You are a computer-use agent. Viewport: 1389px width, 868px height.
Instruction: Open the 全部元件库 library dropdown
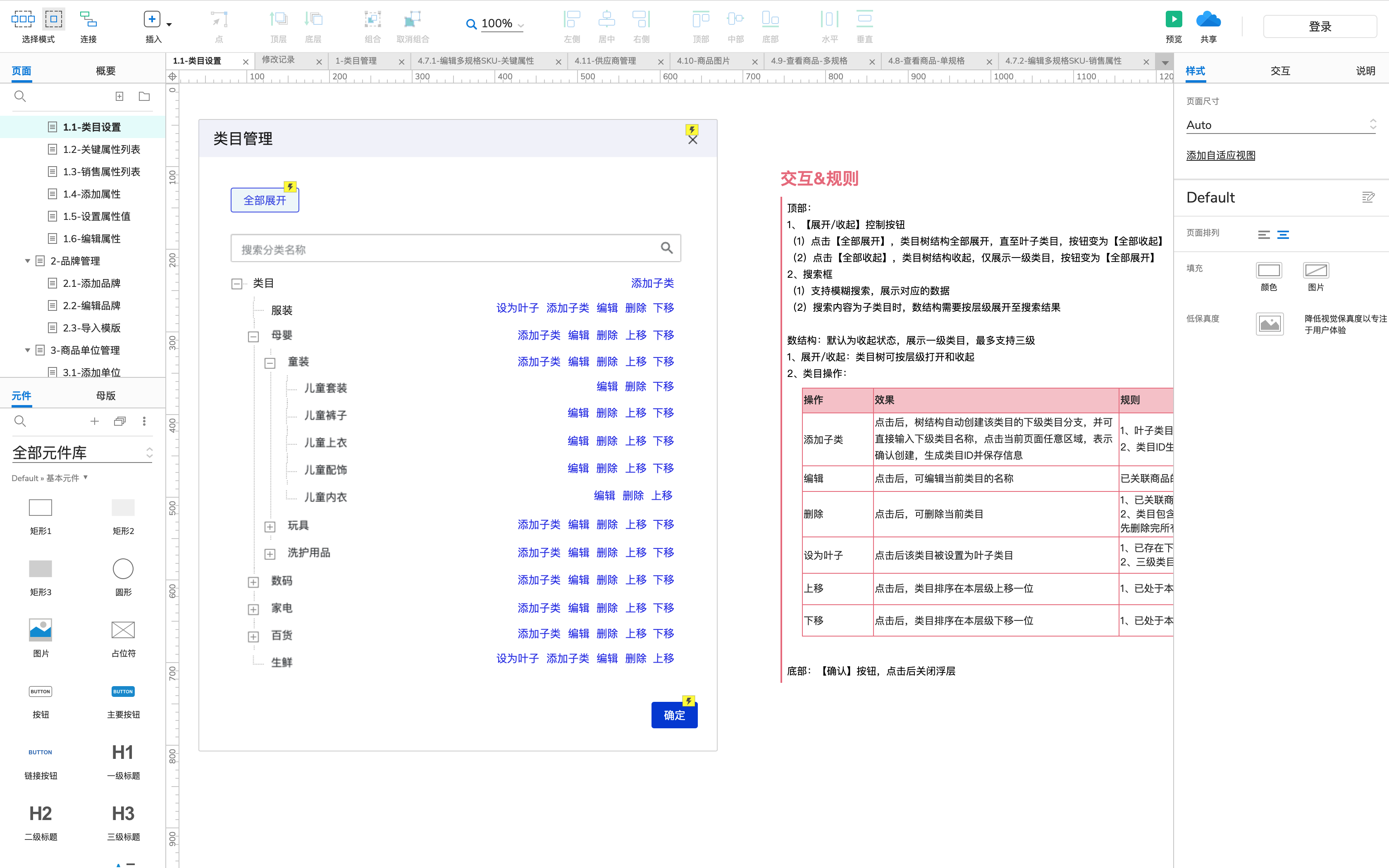pyautogui.click(x=82, y=453)
